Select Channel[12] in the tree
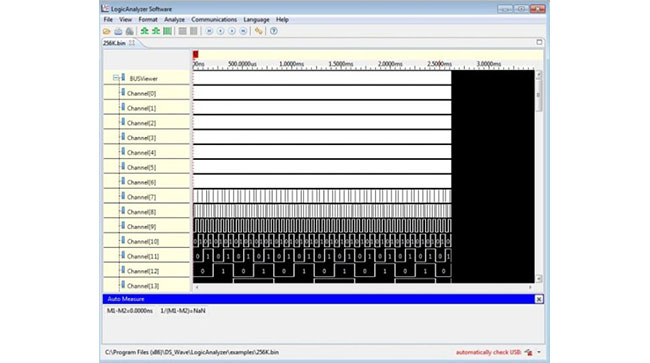The width and height of the screenshot is (650, 363). tap(143, 271)
